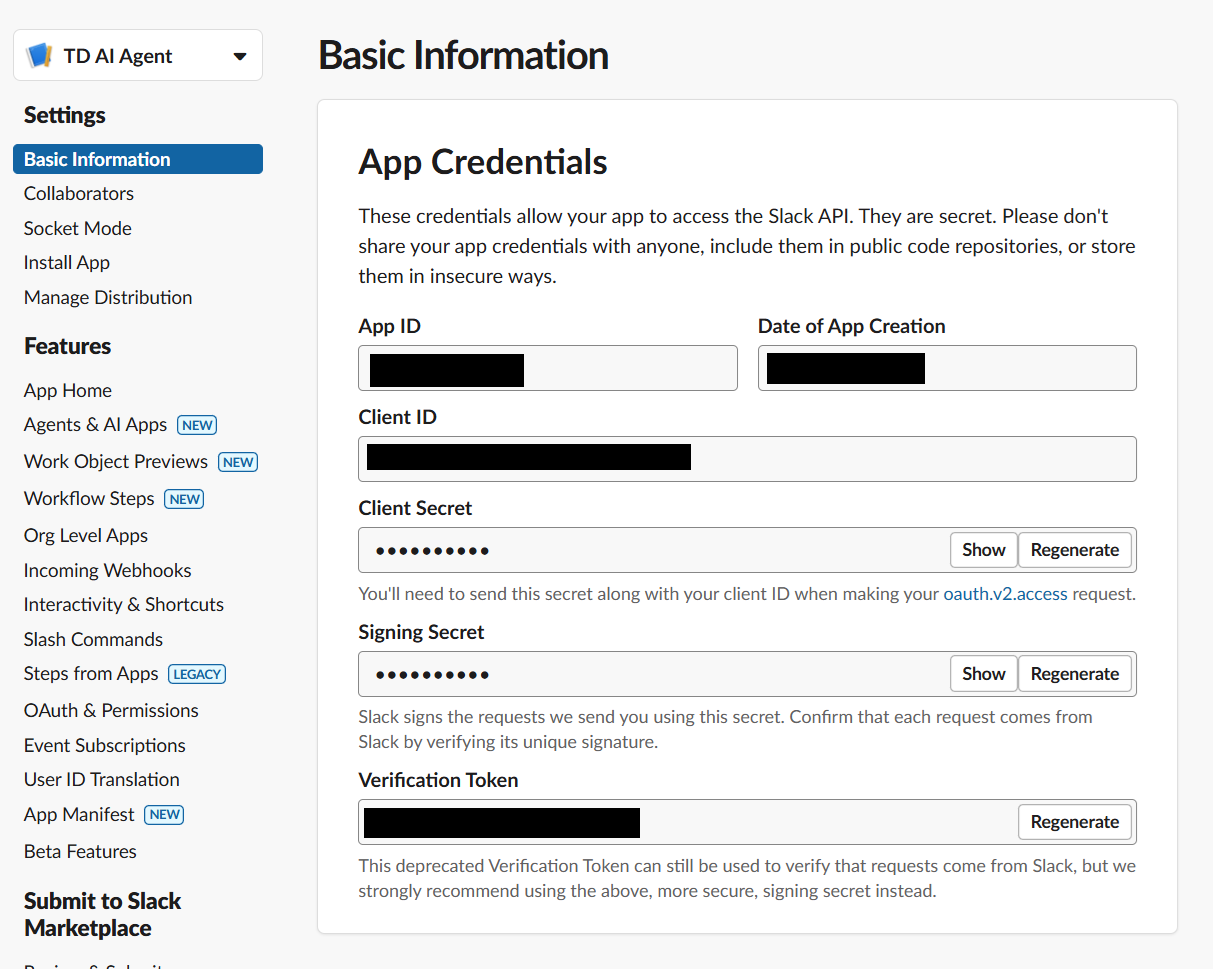Screen dimensions: 1213x969
Task: Go to Event Subscriptions
Action: (105, 745)
